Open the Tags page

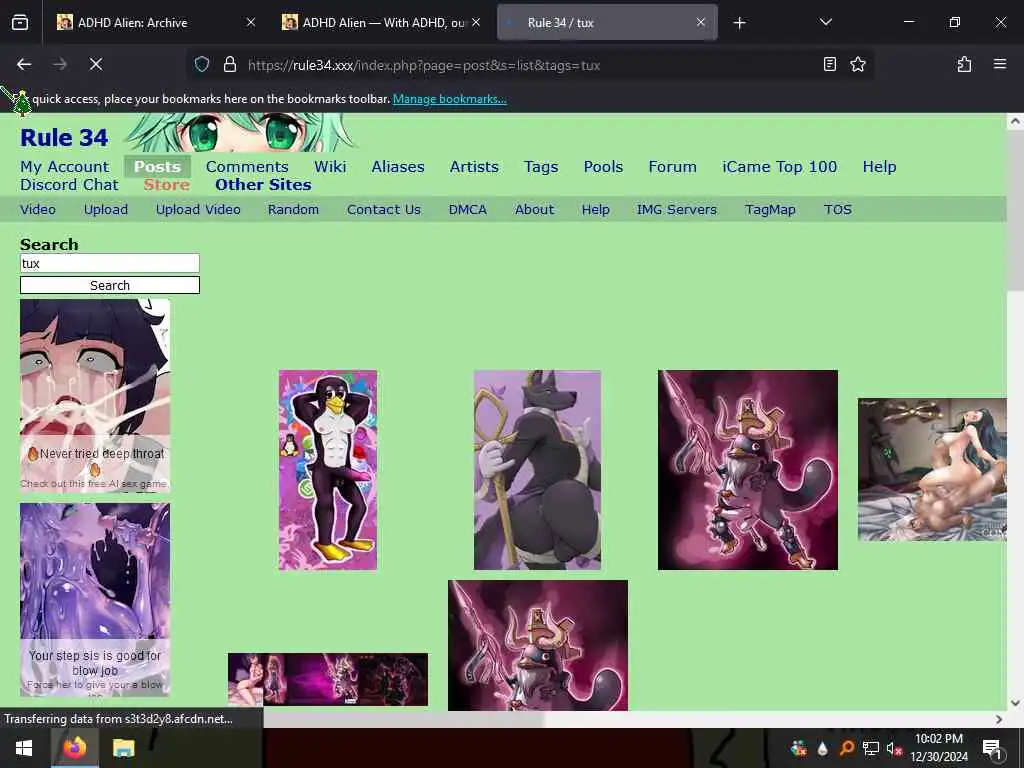(541, 167)
